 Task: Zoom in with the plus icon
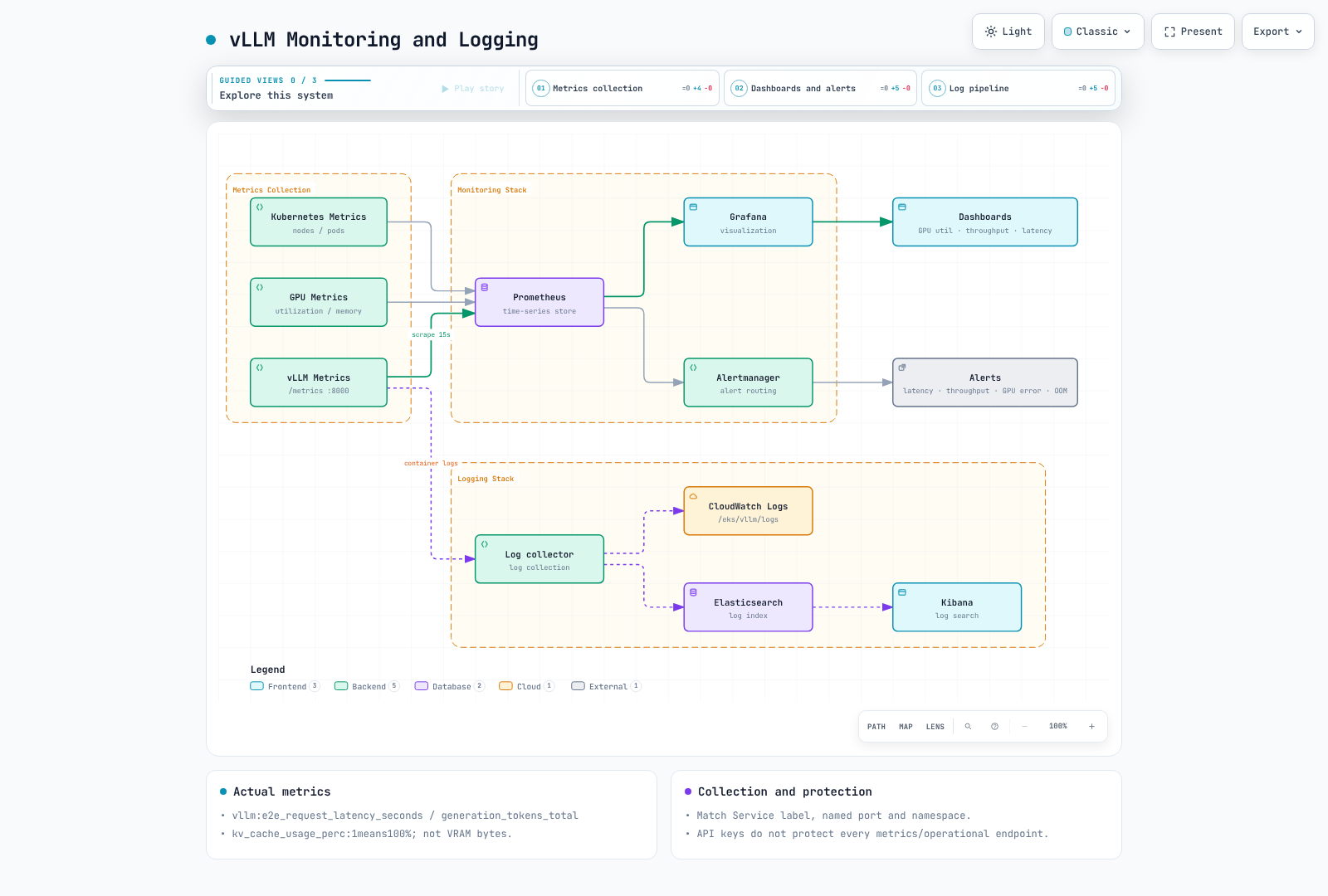click(x=1091, y=727)
